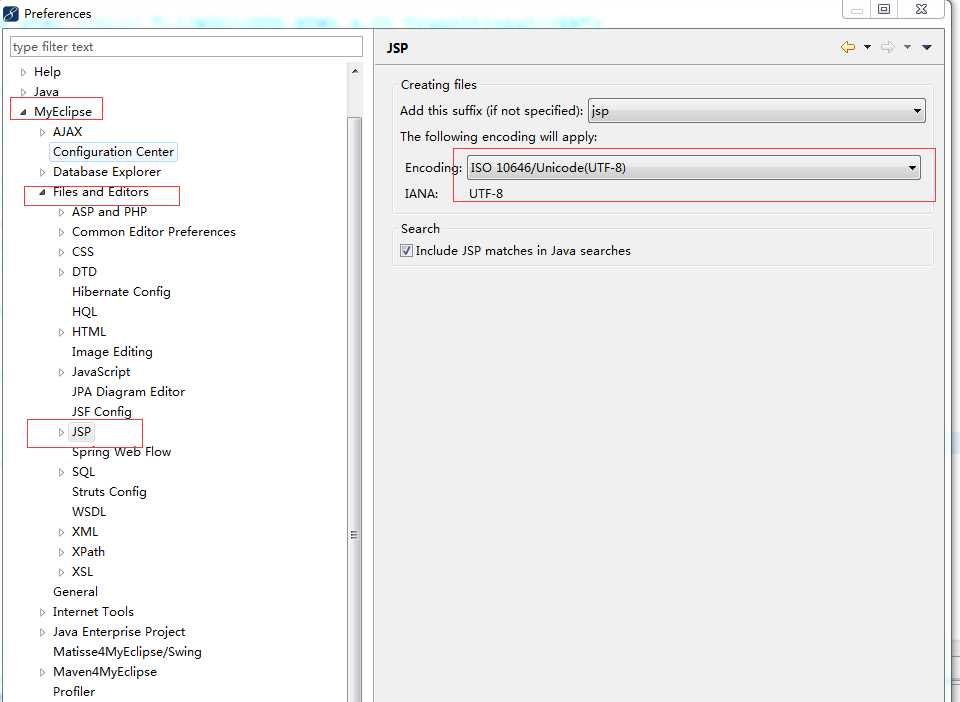Screen dimensions: 960x702
Task: Select Hibernate Config preference page
Action: (121, 292)
